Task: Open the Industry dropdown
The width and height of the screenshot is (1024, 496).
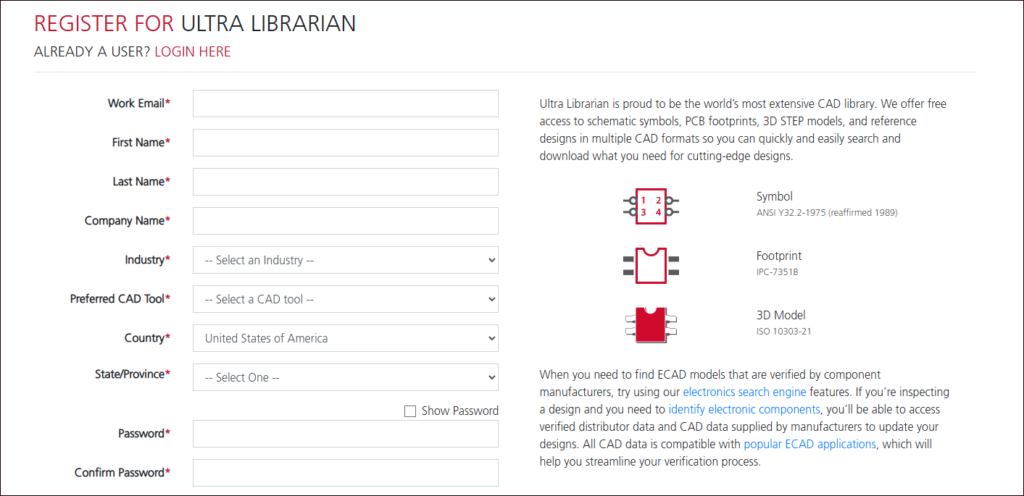Action: pyautogui.click(x=345, y=260)
